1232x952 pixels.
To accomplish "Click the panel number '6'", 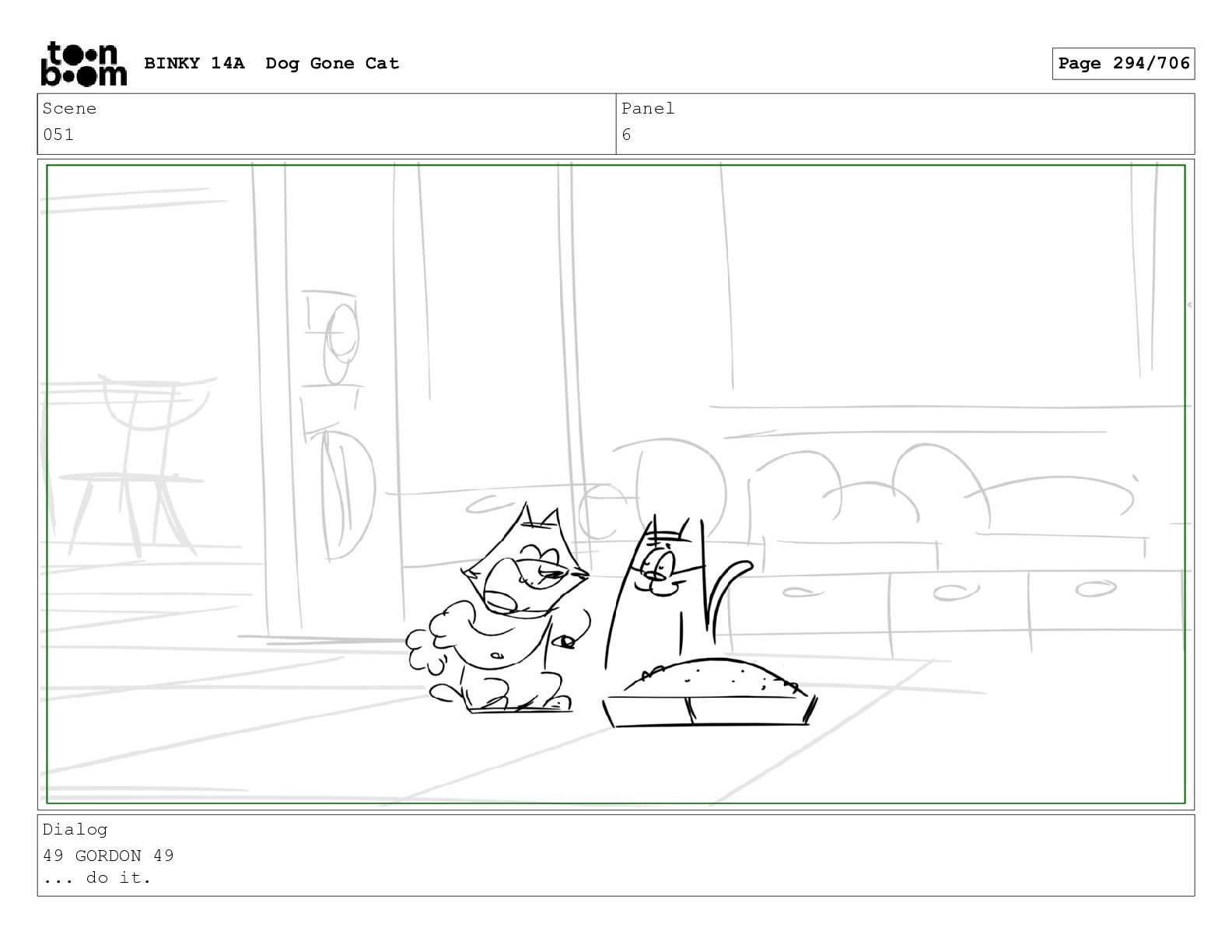I will 626,135.
